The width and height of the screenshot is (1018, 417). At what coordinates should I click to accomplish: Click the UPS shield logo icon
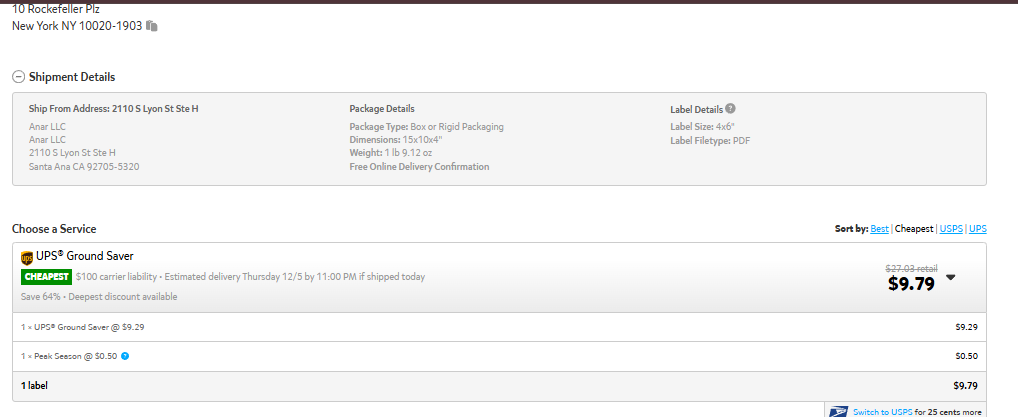(27, 257)
